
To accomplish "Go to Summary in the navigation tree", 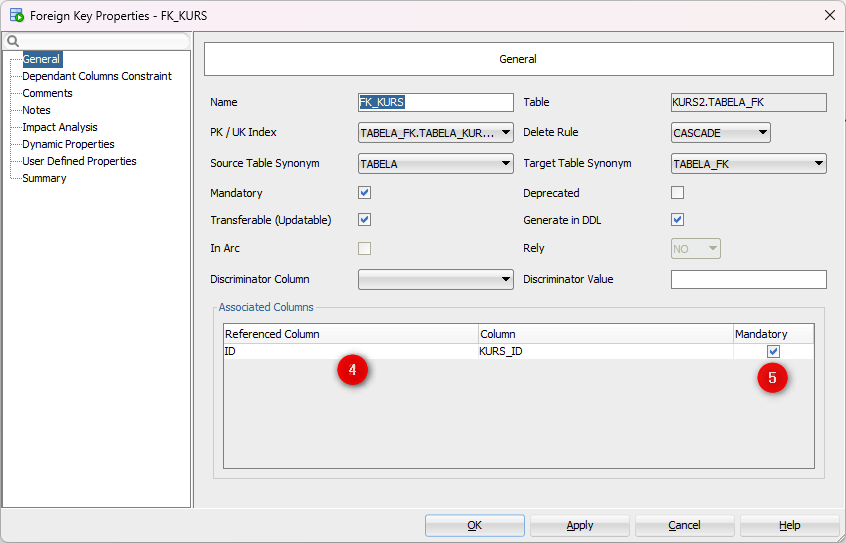I will click(44, 178).
